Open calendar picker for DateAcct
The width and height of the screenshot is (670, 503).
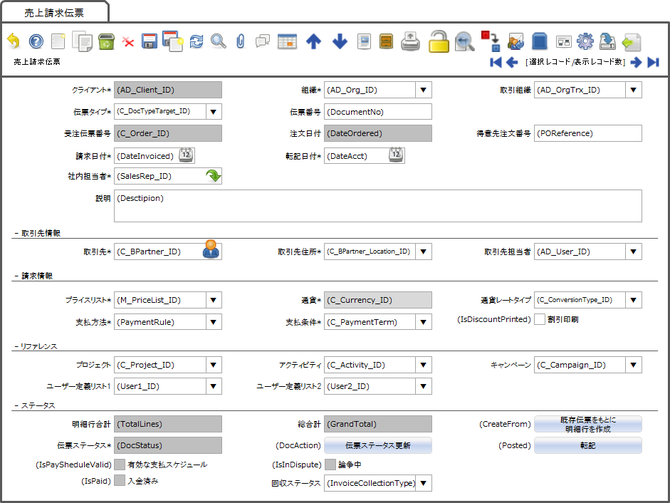396,155
